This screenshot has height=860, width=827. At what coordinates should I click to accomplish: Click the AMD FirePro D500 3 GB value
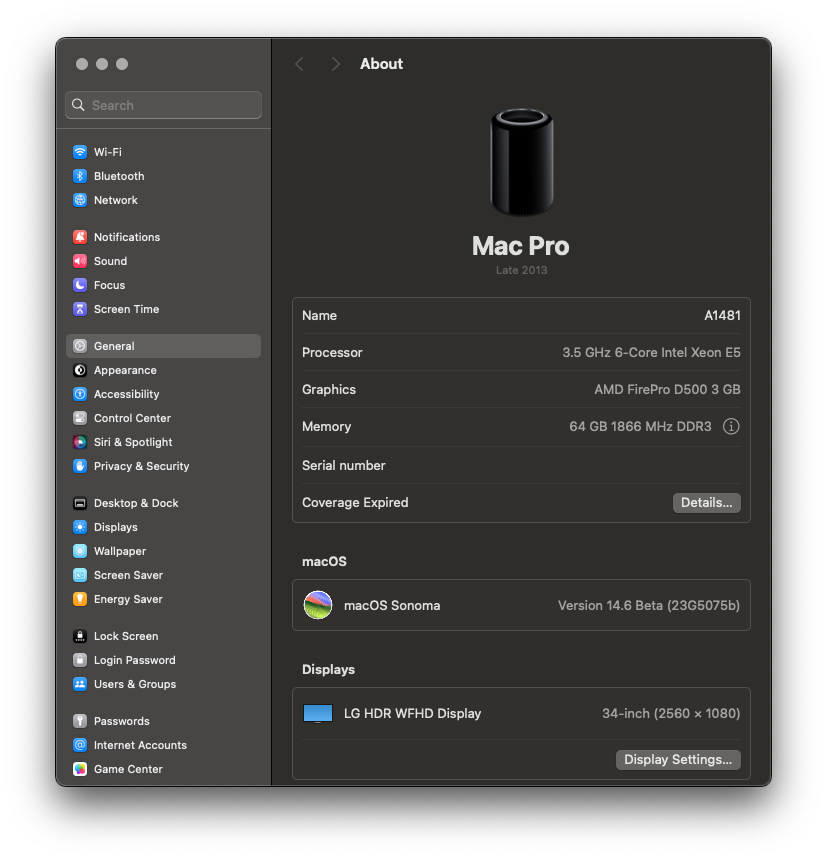click(667, 389)
